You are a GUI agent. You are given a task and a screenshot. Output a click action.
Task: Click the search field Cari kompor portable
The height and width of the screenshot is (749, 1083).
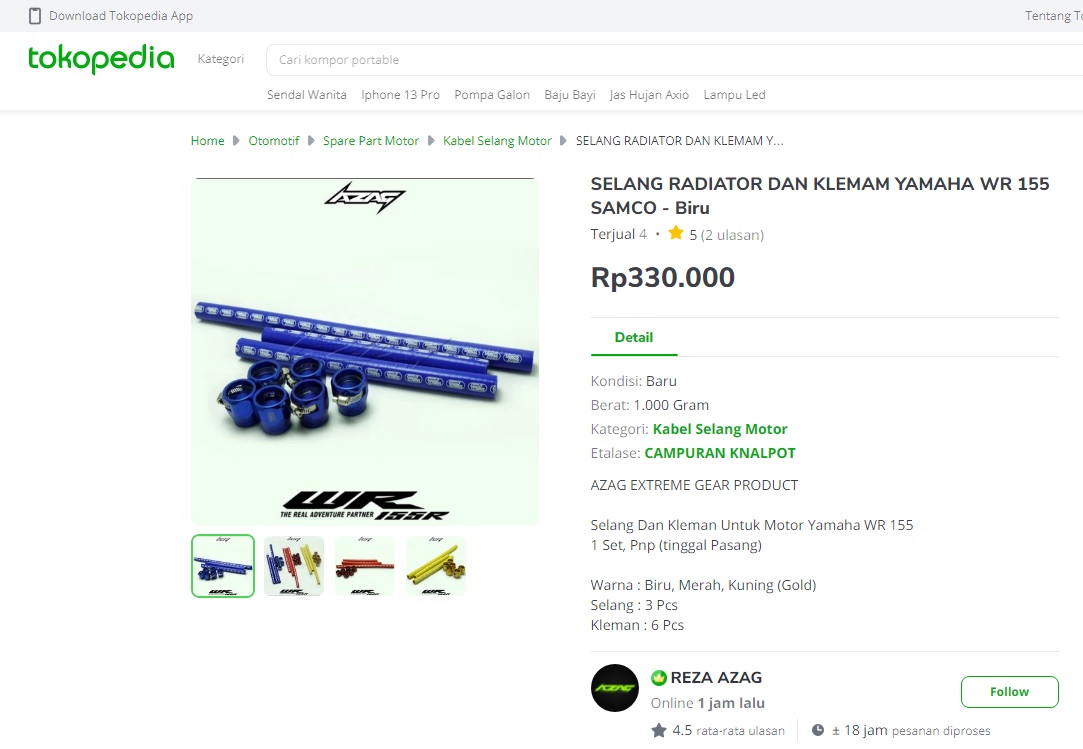coord(674,60)
